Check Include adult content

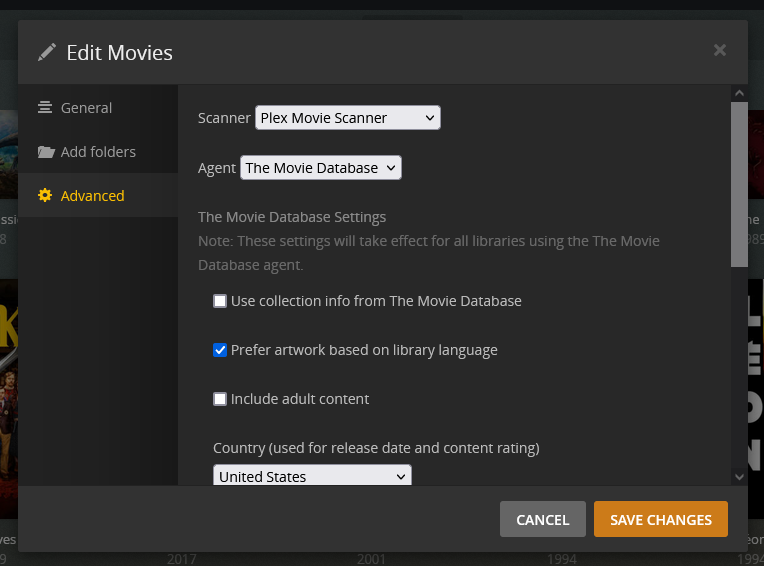(x=220, y=399)
